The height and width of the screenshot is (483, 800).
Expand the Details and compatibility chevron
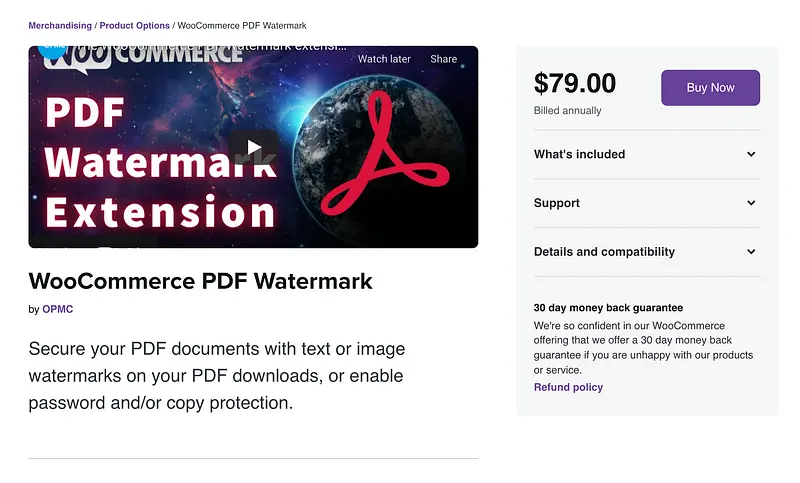[751, 252]
